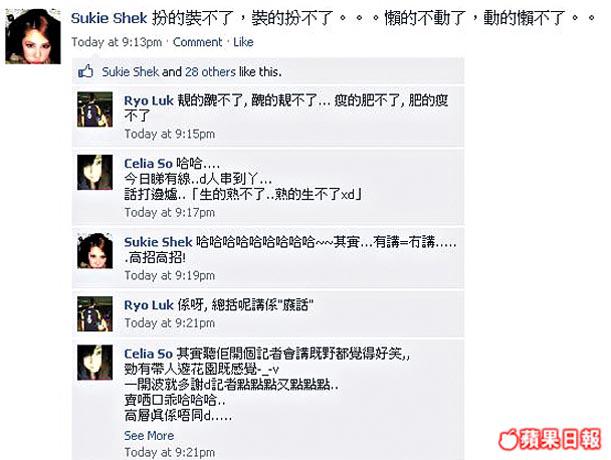This screenshot has height=460, width=611.
Task: Open Ryo Luk name on 9:21pm comment
Action: coord(148,305)
